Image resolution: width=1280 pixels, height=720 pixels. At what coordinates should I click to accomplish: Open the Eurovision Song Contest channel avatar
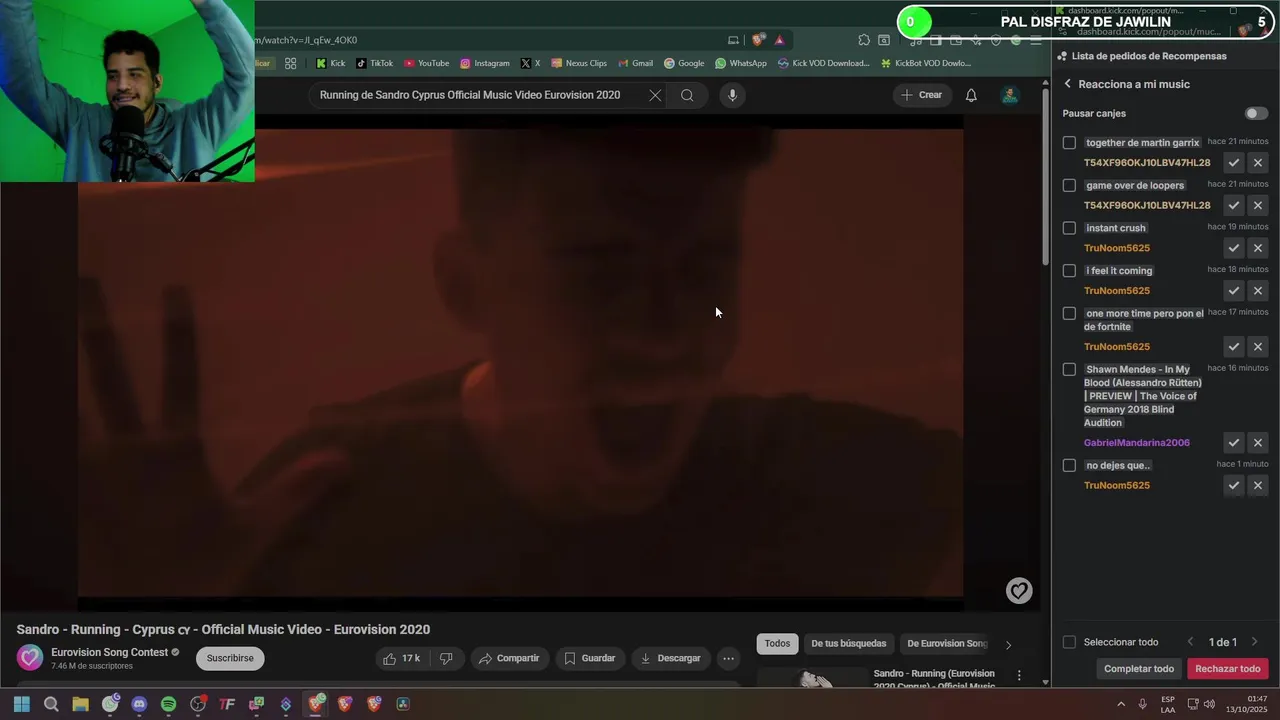coord(30,657)
